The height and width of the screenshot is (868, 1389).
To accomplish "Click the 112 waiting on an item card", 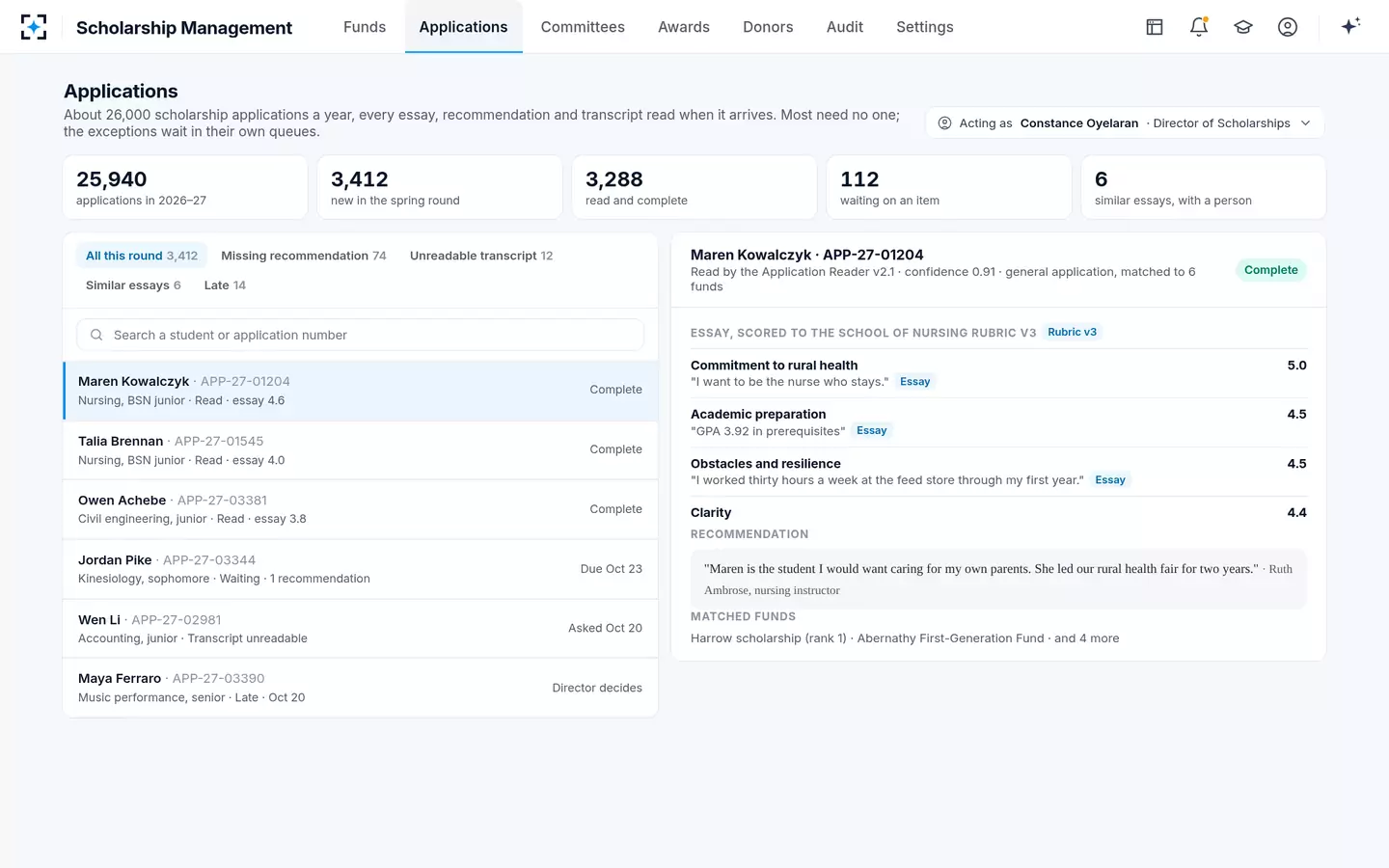I will [949, 187].
